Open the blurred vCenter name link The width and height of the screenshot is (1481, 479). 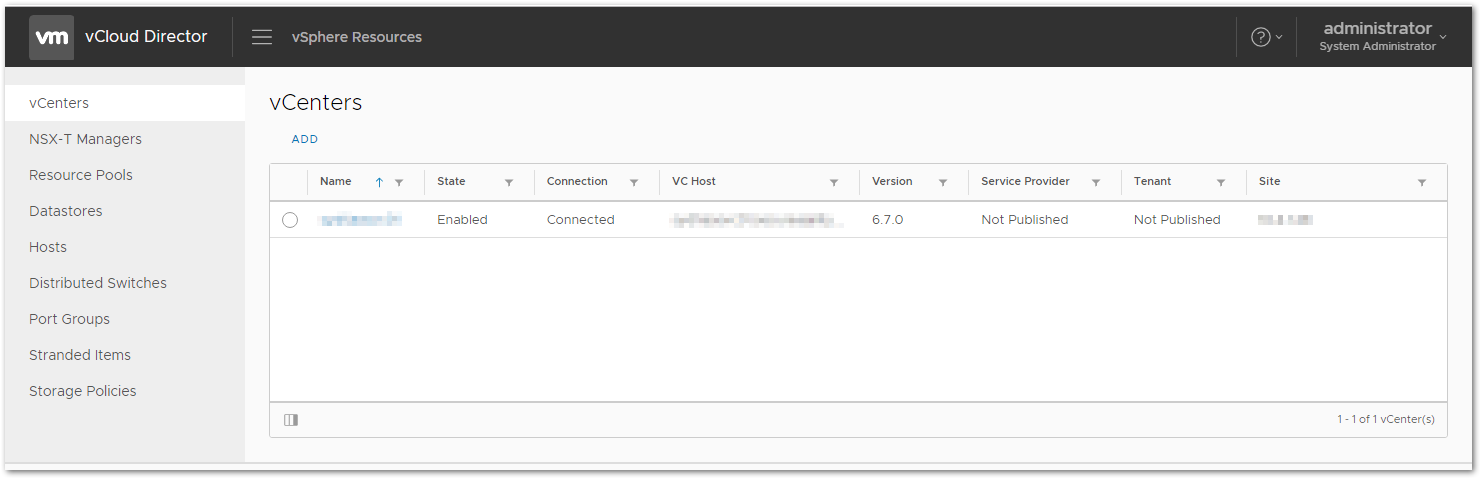pyautogui.click(x=360, y=220)
